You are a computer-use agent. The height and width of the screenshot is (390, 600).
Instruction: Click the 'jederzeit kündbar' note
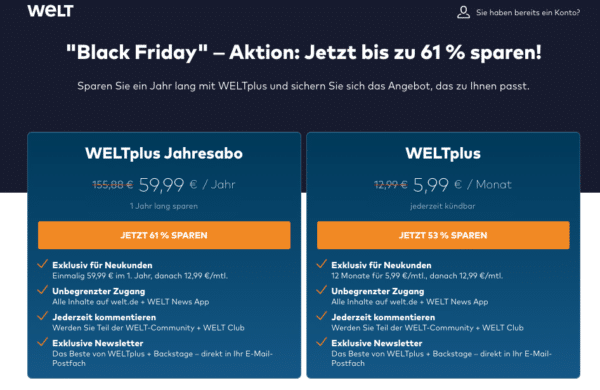tap(443, 206)
